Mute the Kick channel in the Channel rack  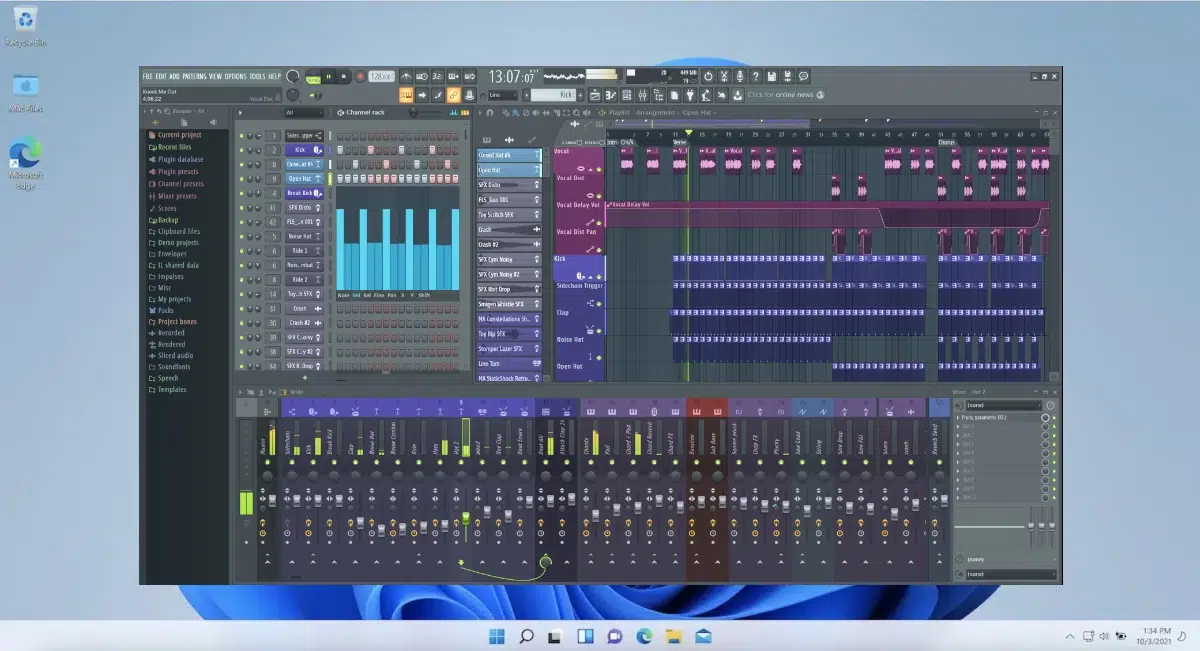[x=242, y=150]
